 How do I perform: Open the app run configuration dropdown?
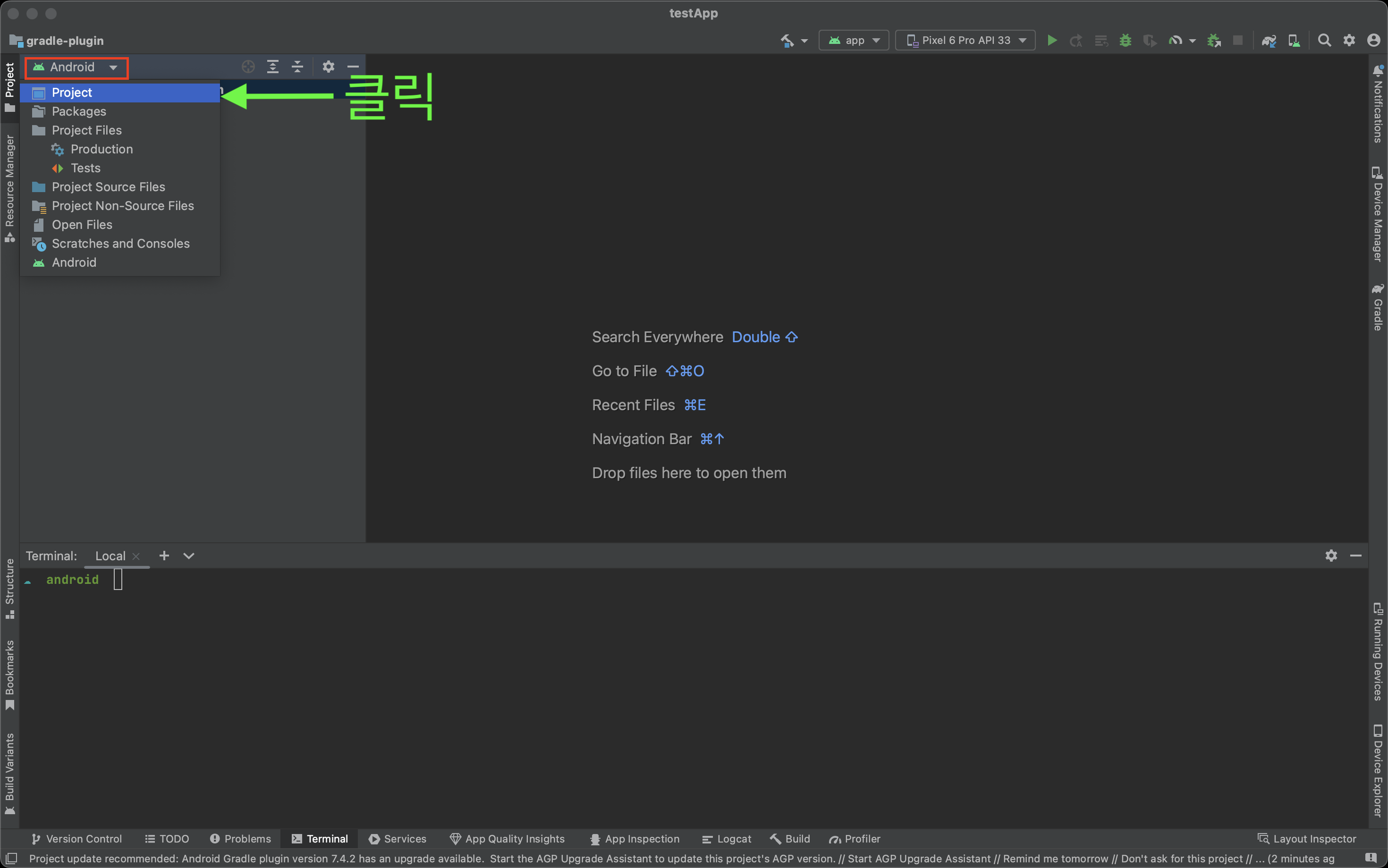coord(854,41)
